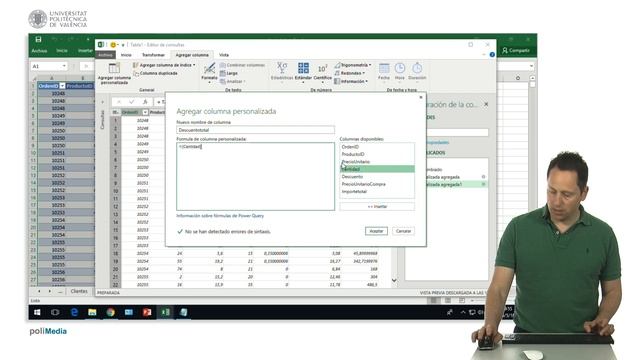Click inside the custom column formula box
This screenshot has height=360, width=640.
point(256,176)
